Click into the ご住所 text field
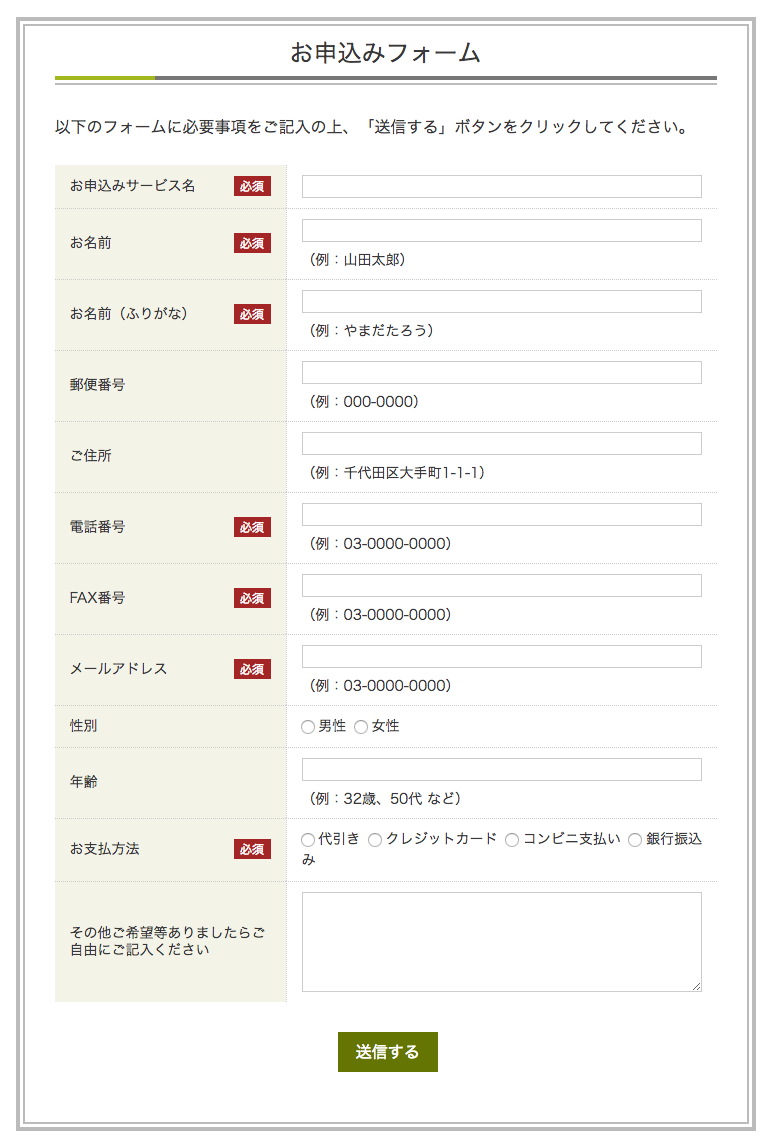Image resolution: width=773 pixels, height=1147 pixels. click(x=501, y=444)
